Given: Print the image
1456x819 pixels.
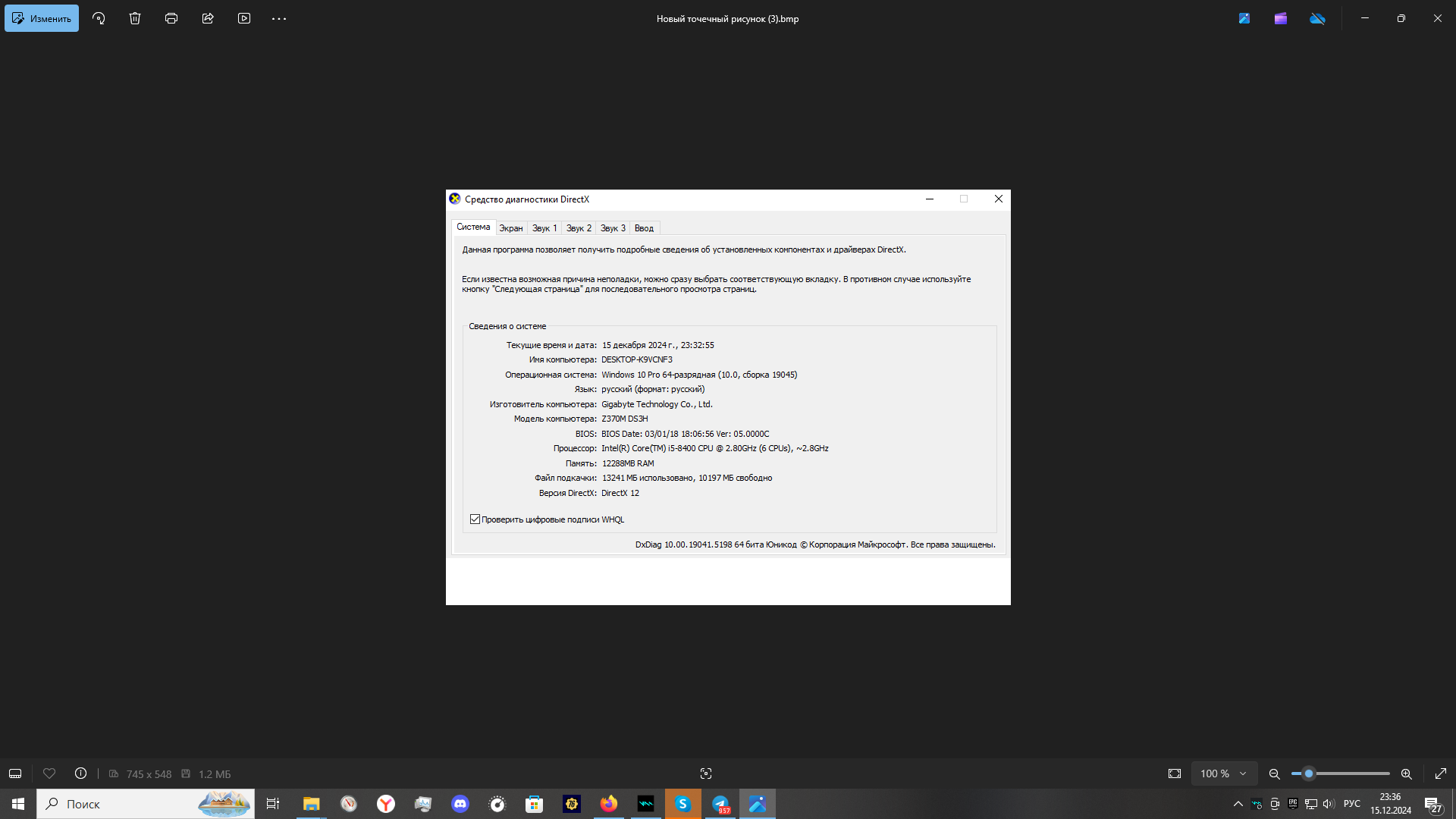Looking at the screenshot, I should 171,18.
